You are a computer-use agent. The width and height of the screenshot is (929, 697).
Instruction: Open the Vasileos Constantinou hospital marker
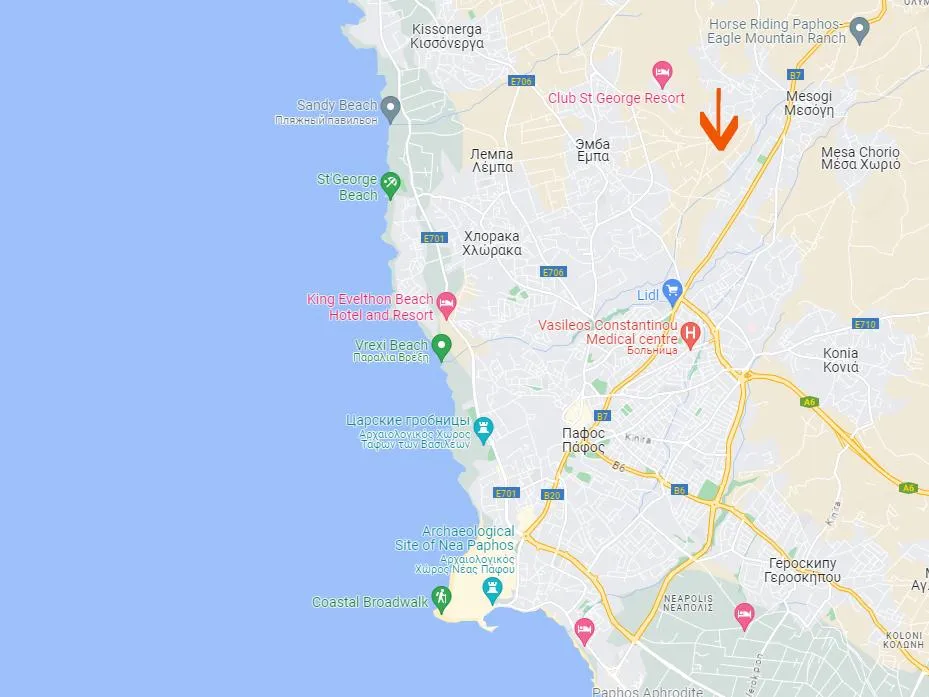tap(690, 335)
